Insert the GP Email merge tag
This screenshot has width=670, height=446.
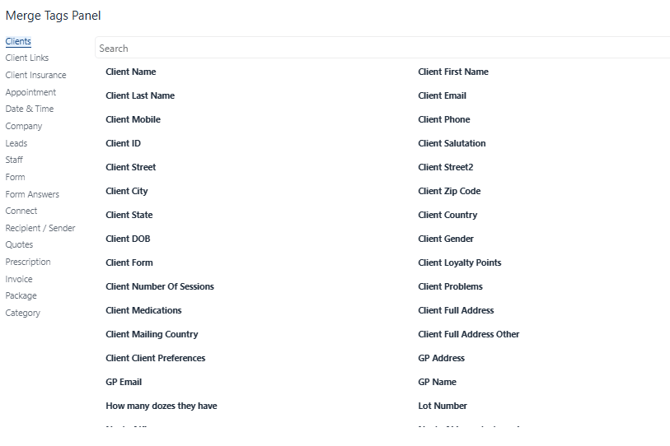[x=125, y=382]
